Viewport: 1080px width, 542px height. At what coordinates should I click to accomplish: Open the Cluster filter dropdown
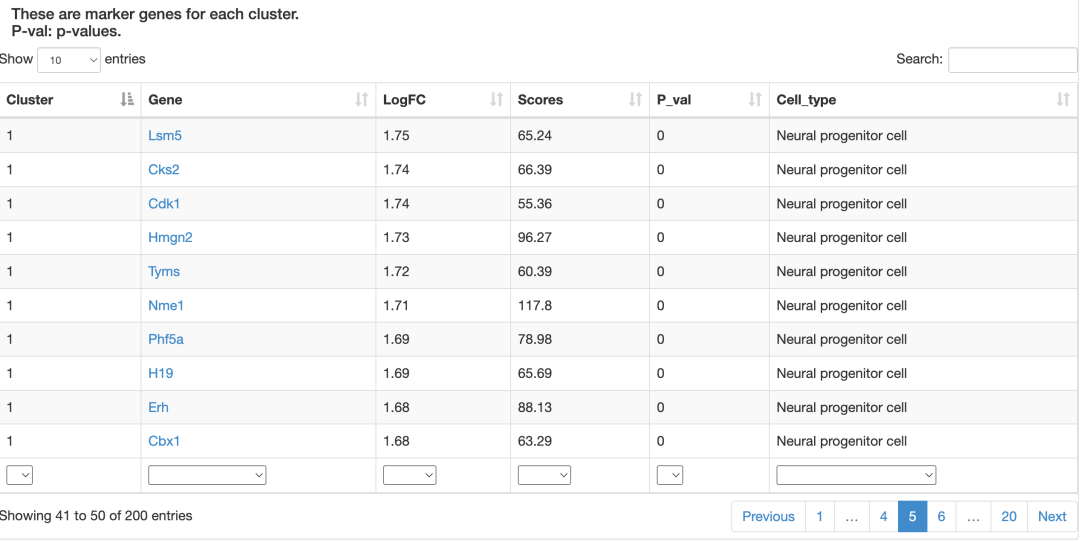19,475
